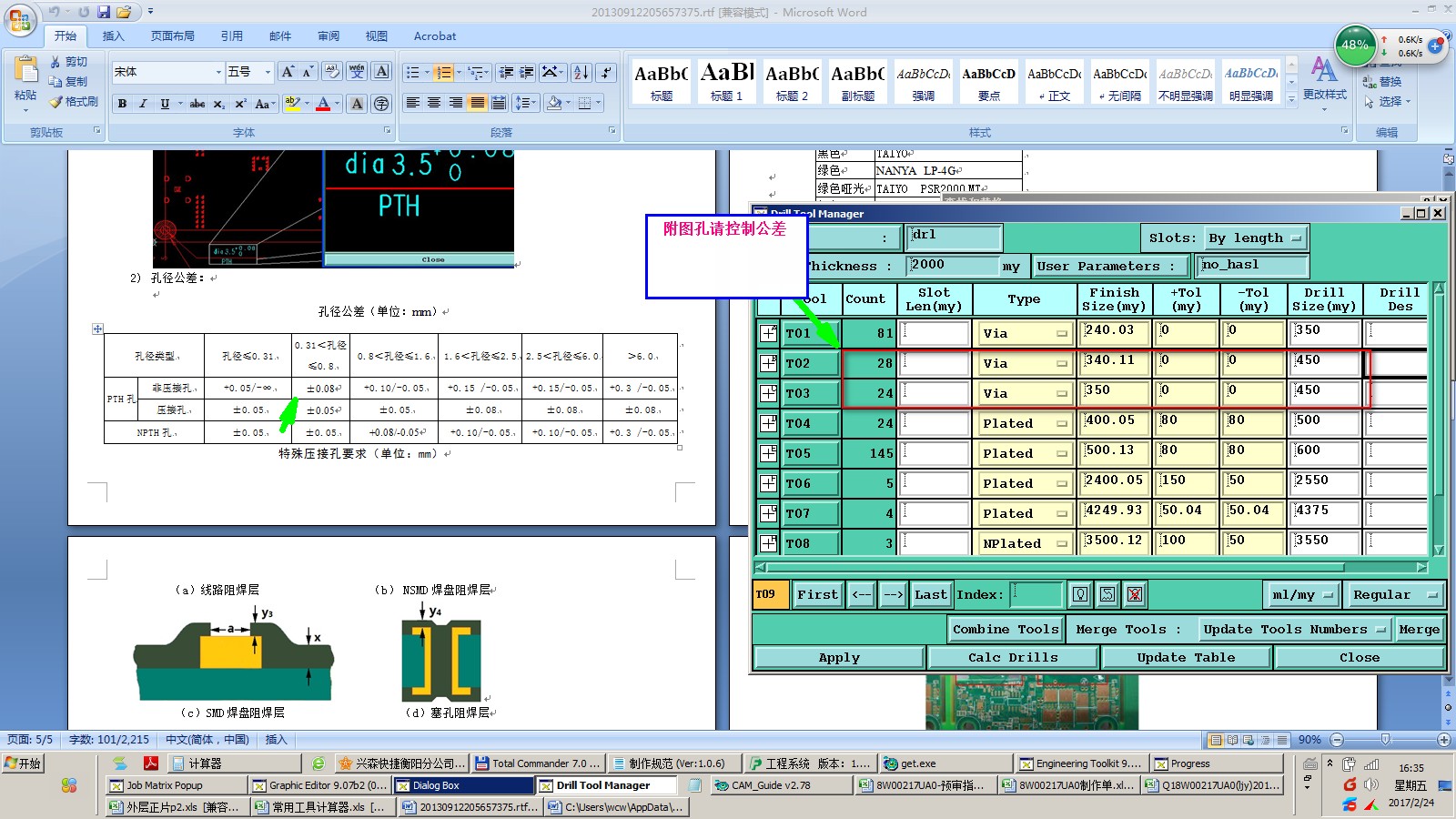Click the Bold formatting icon
The height and width of the screenshot is (819, 1456).
pos(122,104)
